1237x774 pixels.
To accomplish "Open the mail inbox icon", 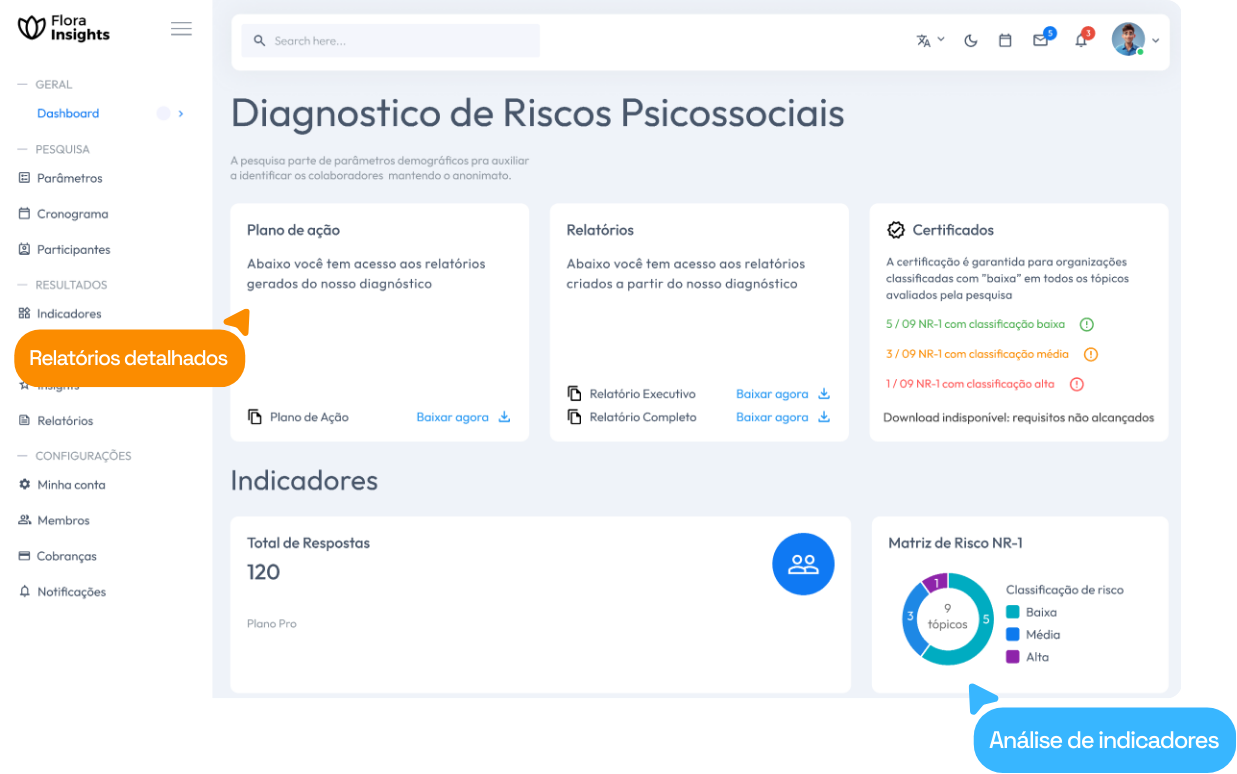I will pyautogui.click(x=1040, y=41).
